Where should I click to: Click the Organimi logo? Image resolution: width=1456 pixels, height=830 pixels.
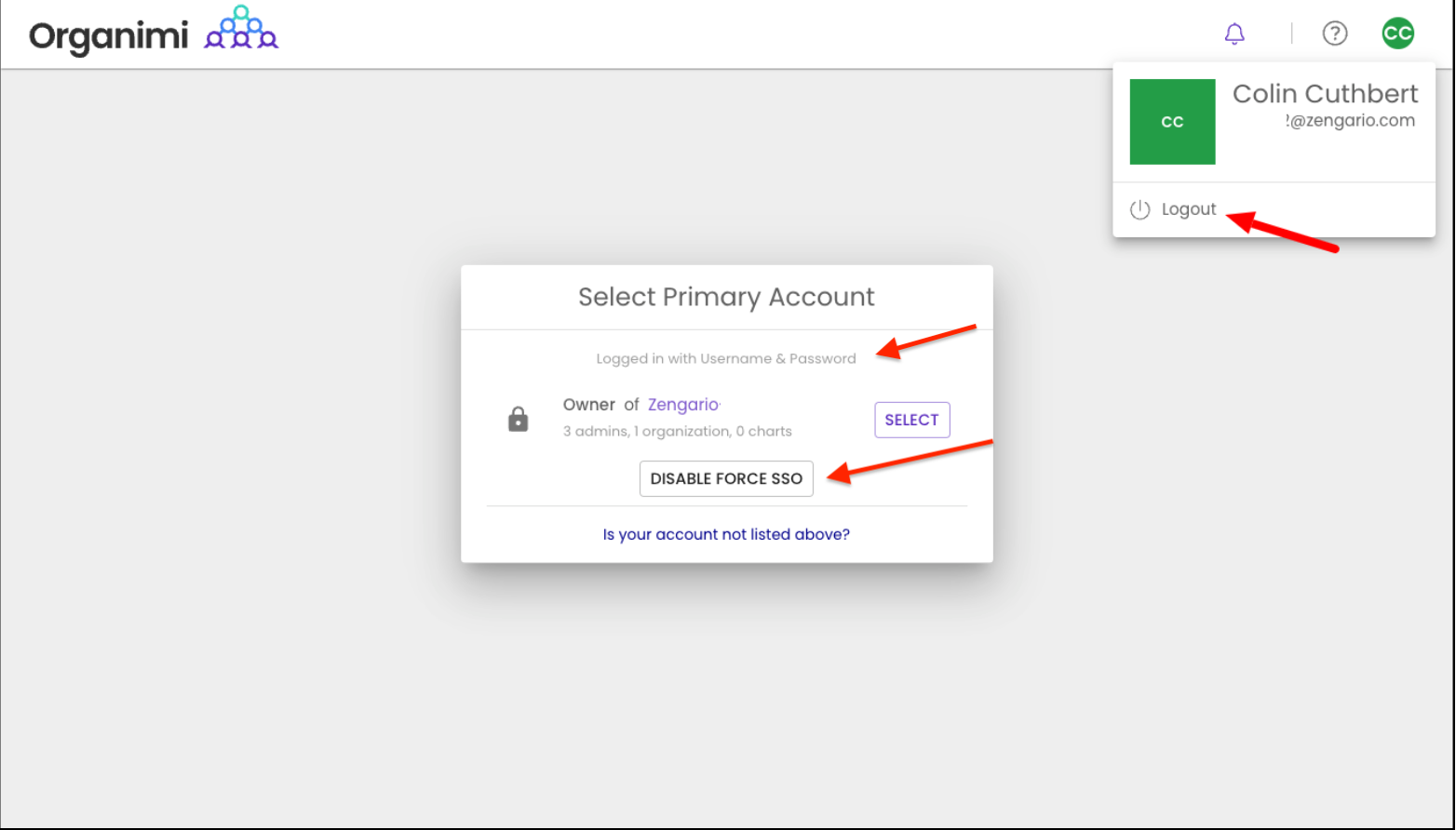point(154,34)
